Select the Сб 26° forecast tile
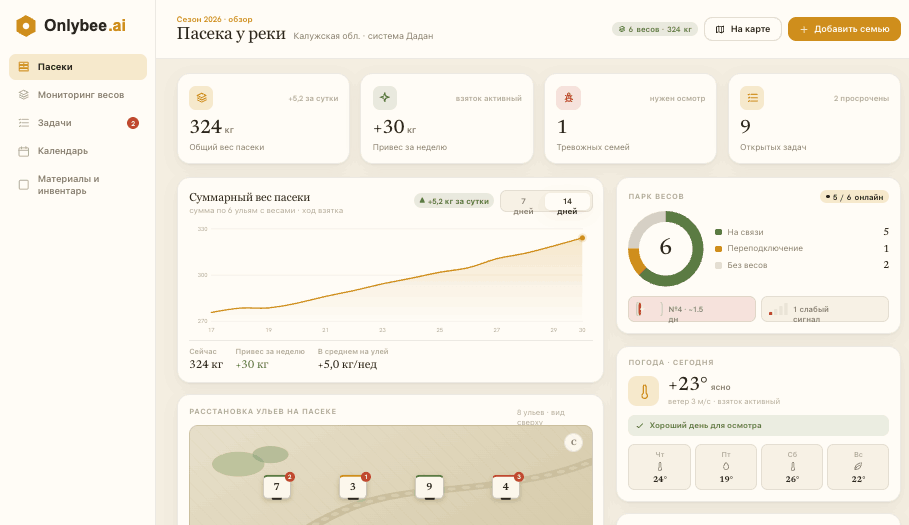The height and width of the screenshot is (525, 909). tap(792, 467)
